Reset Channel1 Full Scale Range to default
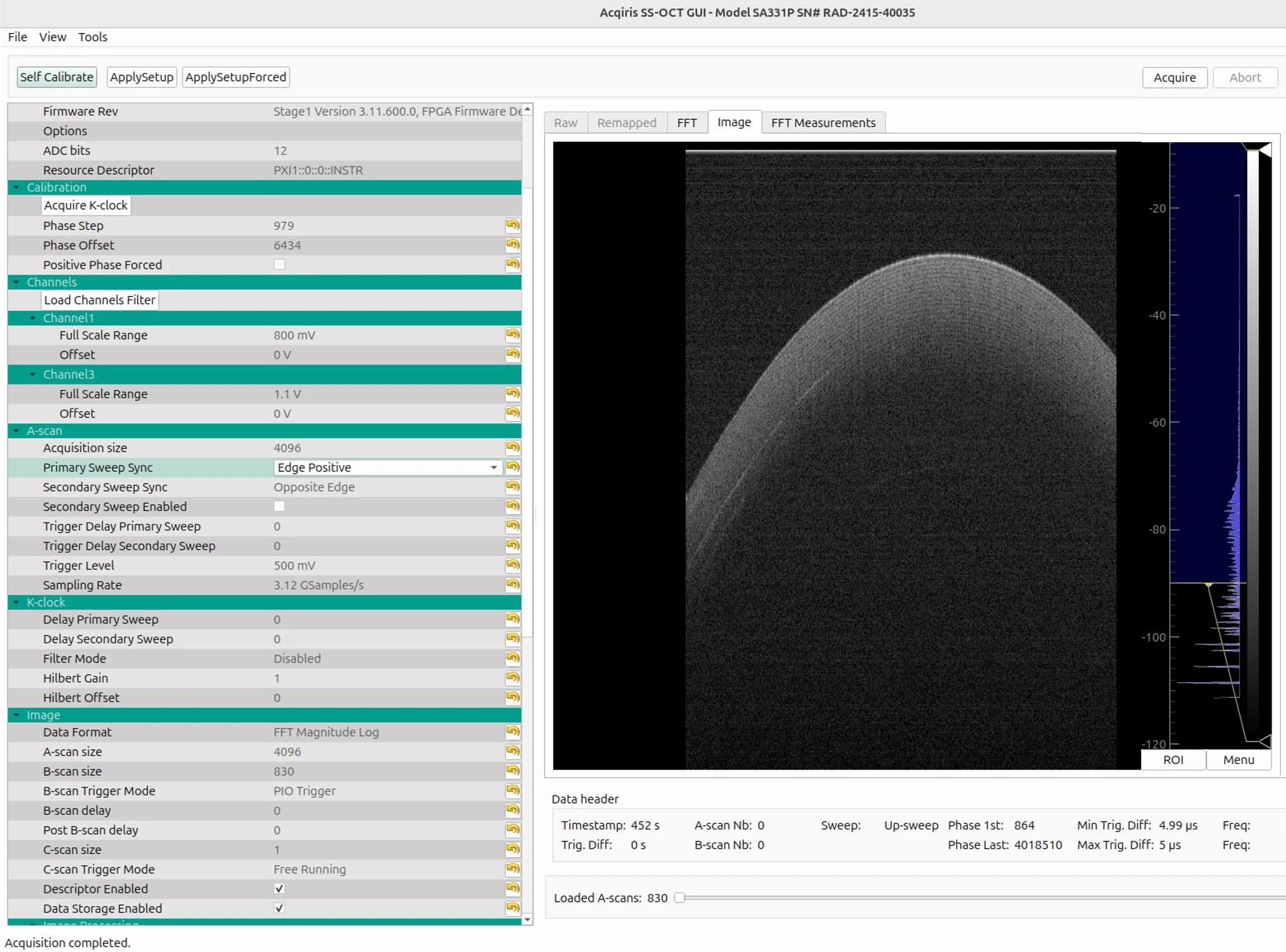 pyautogui.click(x=512, y=335)
